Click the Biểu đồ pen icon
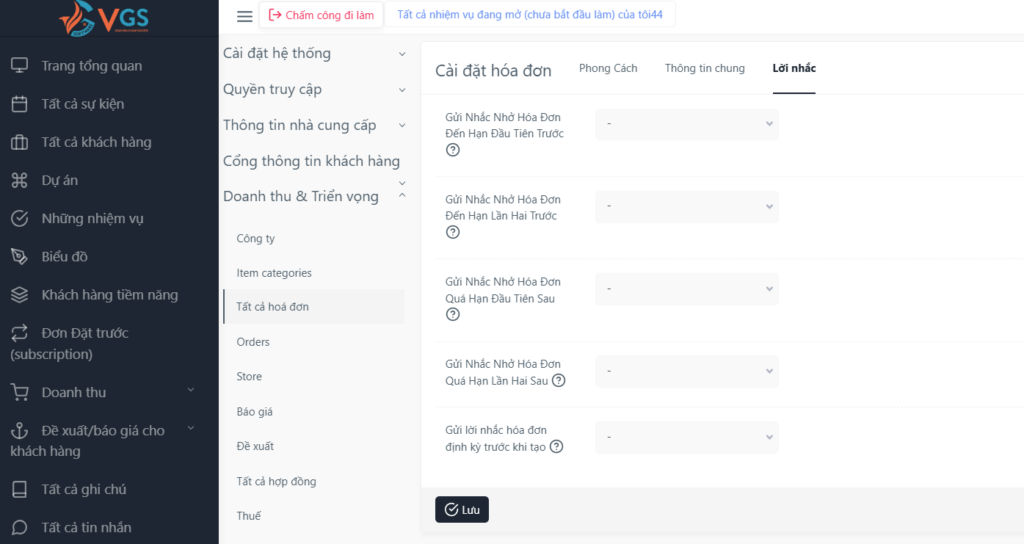The width and height of the screenshot is (1024, 544). 20,257
